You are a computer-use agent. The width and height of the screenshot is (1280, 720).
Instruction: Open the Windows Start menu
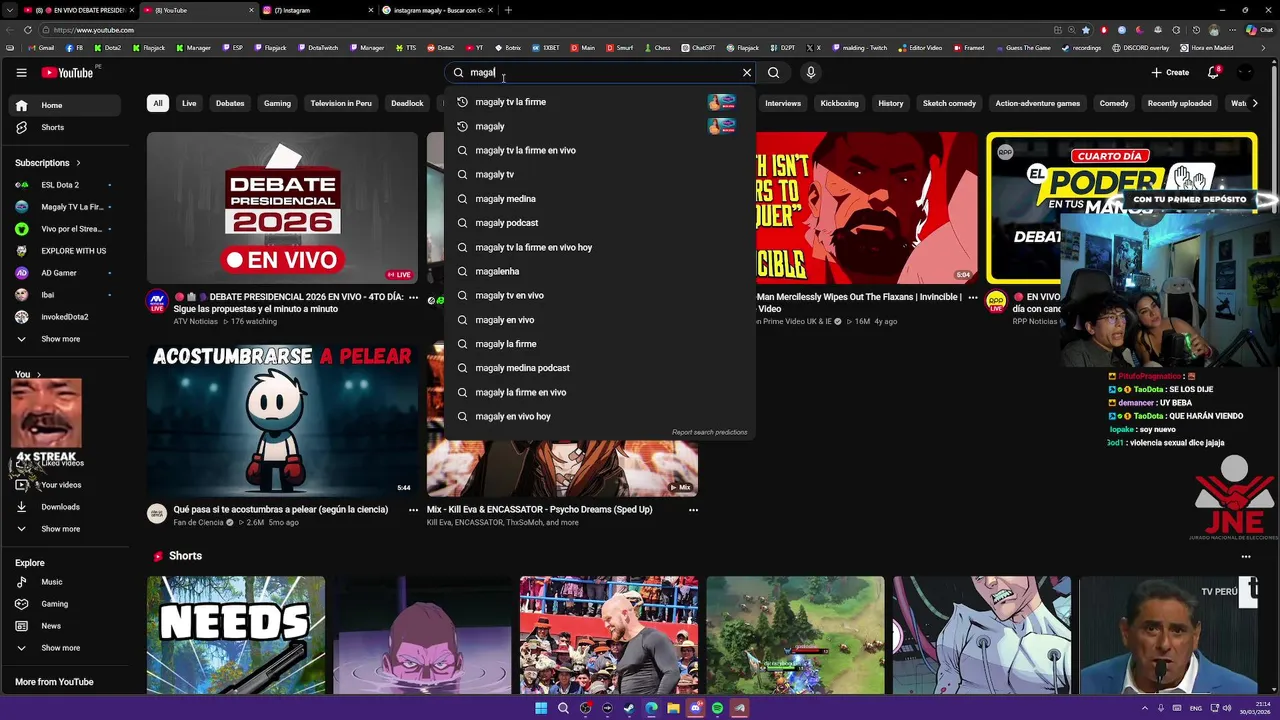pos(541,708)
